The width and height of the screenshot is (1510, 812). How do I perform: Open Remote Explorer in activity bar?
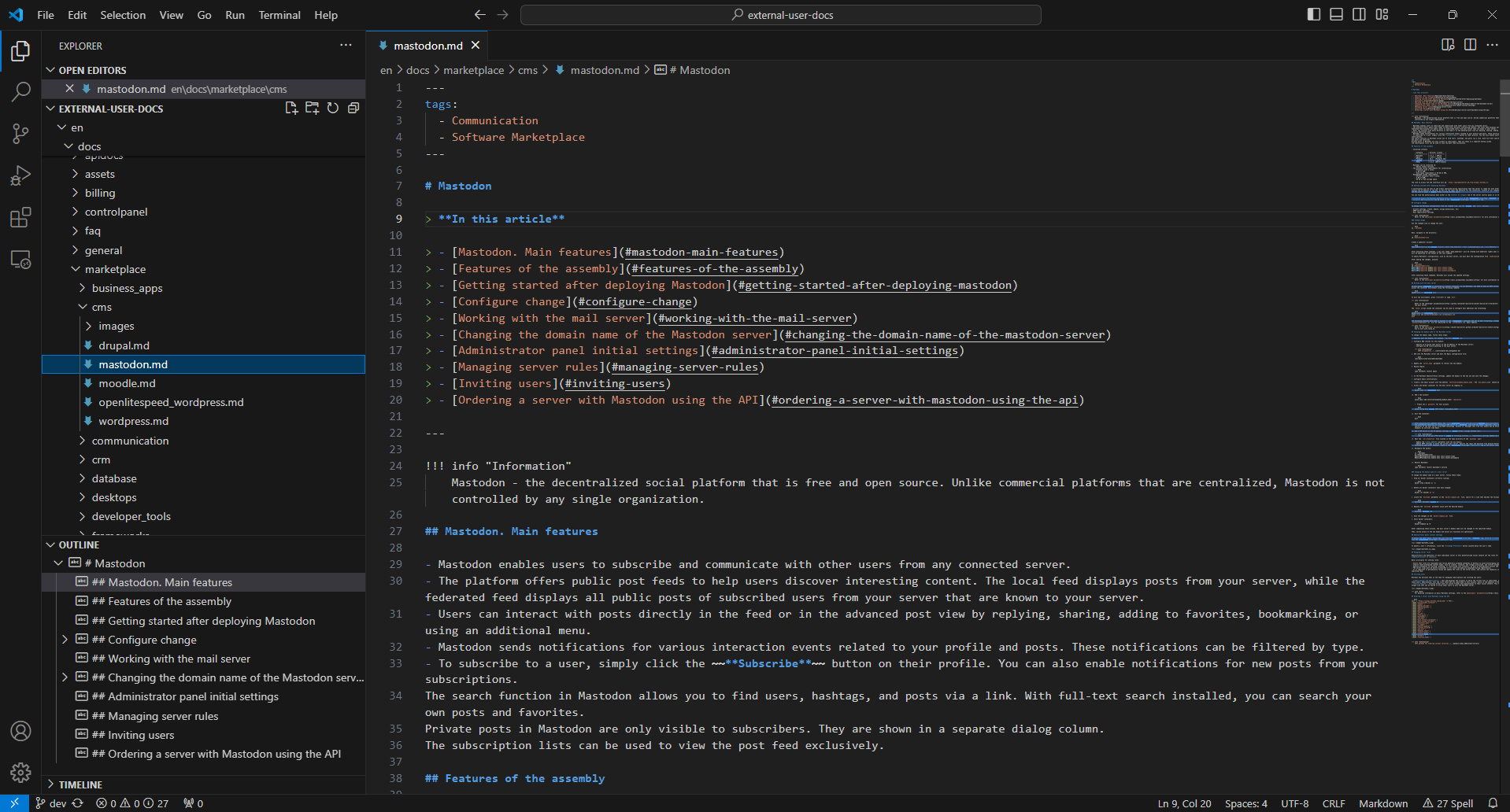(x=20, y=260)
